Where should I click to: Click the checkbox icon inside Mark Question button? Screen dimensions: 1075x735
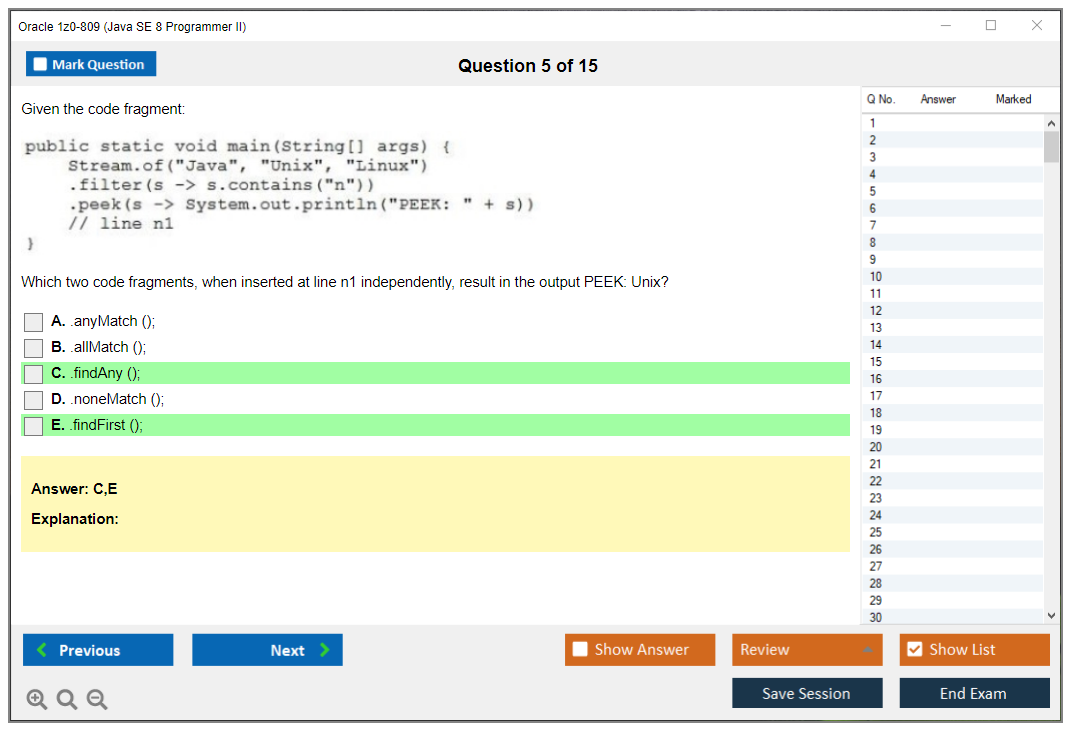point(38,63)
